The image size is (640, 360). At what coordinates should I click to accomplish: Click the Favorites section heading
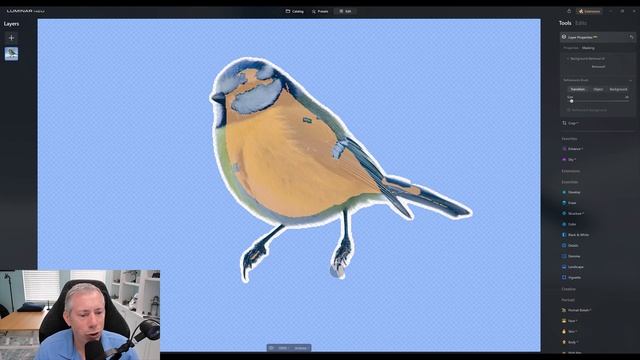[569, 139]
